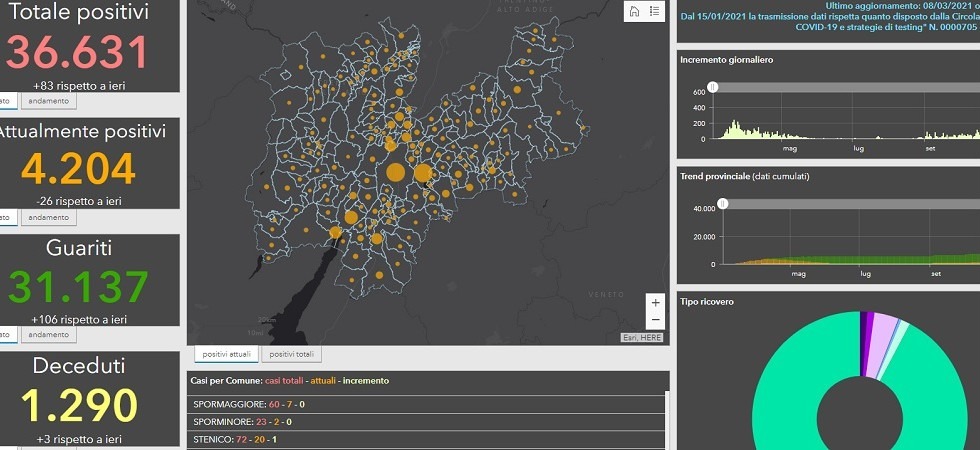Click '+3 rispetto a ieri' text
The width and height of the screenshot is (980, 450).
(x=79, y=439)
